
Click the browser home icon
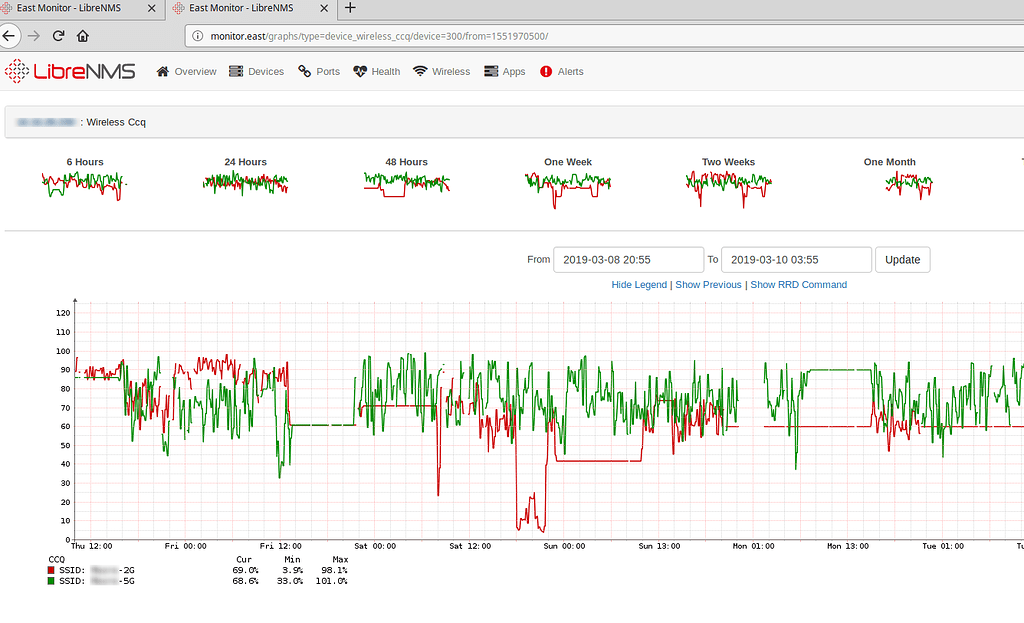pos(82,35)
